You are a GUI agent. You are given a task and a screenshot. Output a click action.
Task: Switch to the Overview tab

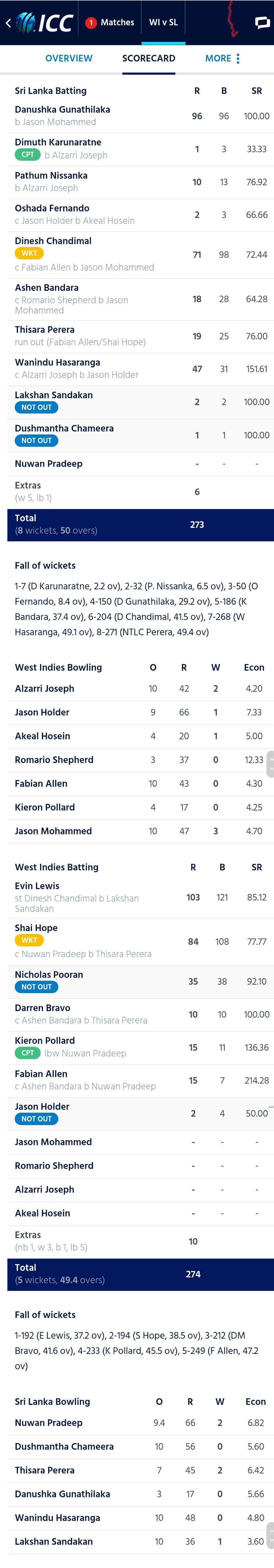69,58
